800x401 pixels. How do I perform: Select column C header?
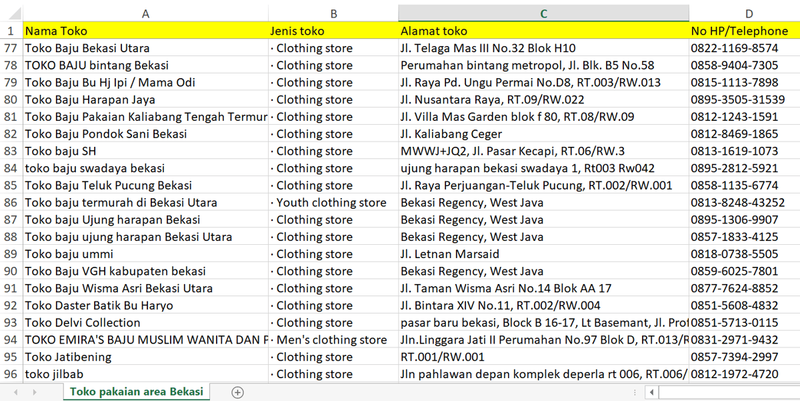543,14
